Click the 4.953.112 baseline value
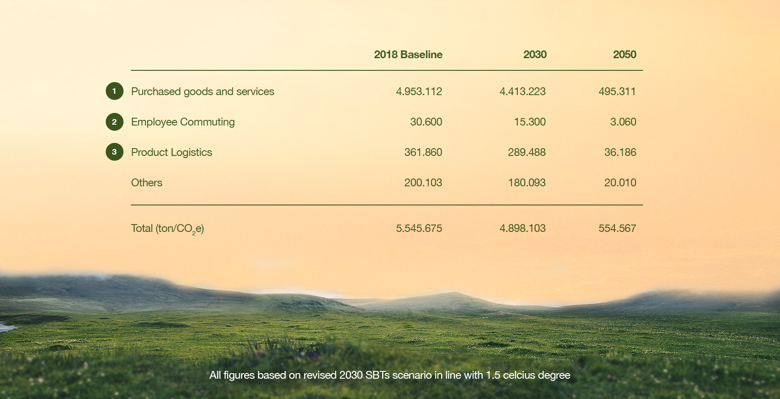The image size is (780, 399). tap(419, 92)
